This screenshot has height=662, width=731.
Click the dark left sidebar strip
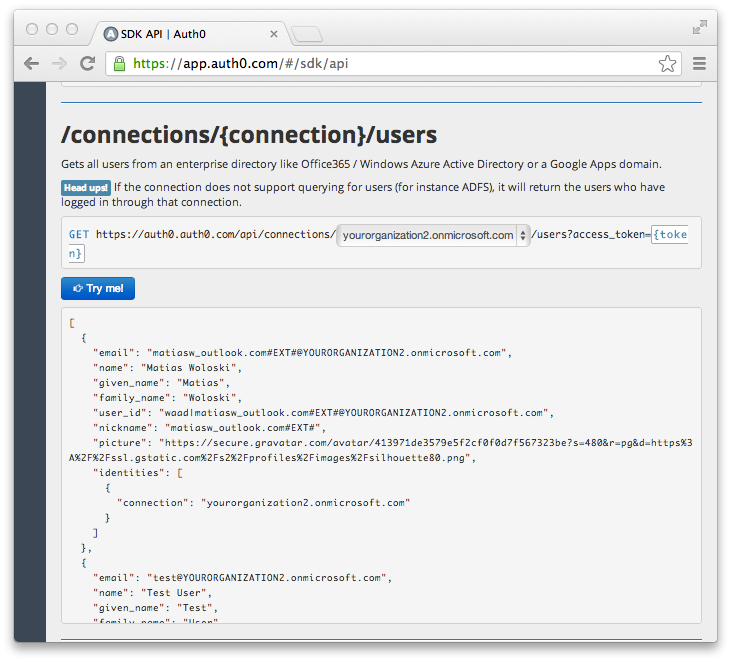(30, 362)
